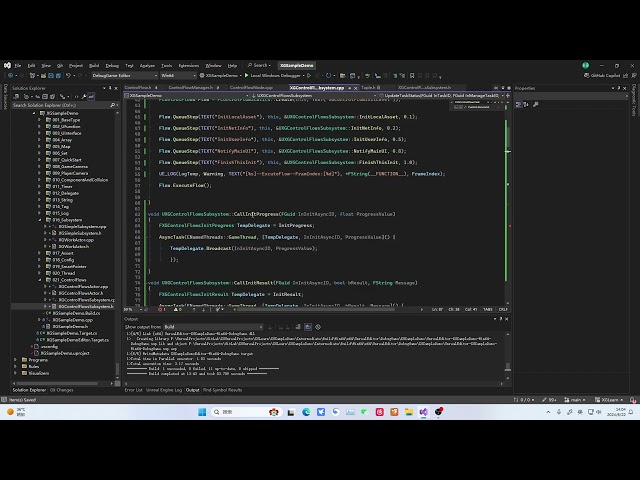Click the XGLearn repository status button
The image size is (640, 480).
pos(609,400)
